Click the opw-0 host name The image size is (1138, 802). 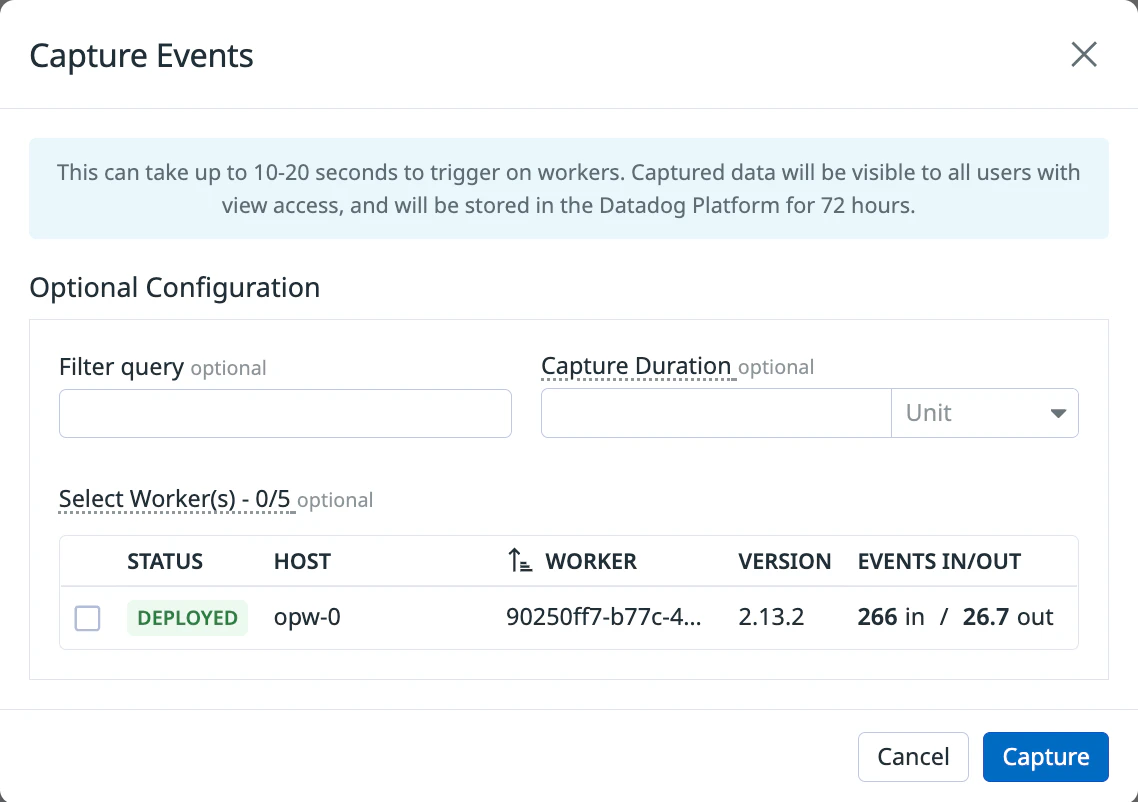[307, 618]
